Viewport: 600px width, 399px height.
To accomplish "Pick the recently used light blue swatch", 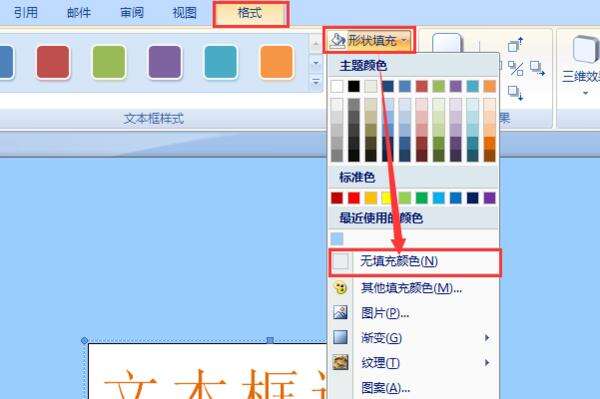I will coord(337,239).
